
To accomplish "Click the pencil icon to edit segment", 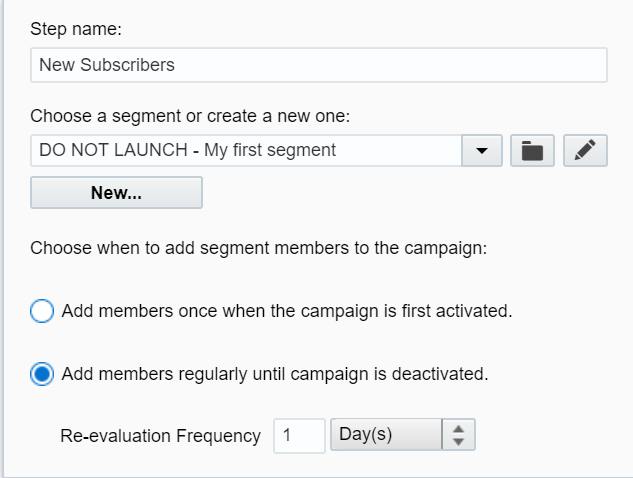I will pyautogui.click(x=586, y=151).
